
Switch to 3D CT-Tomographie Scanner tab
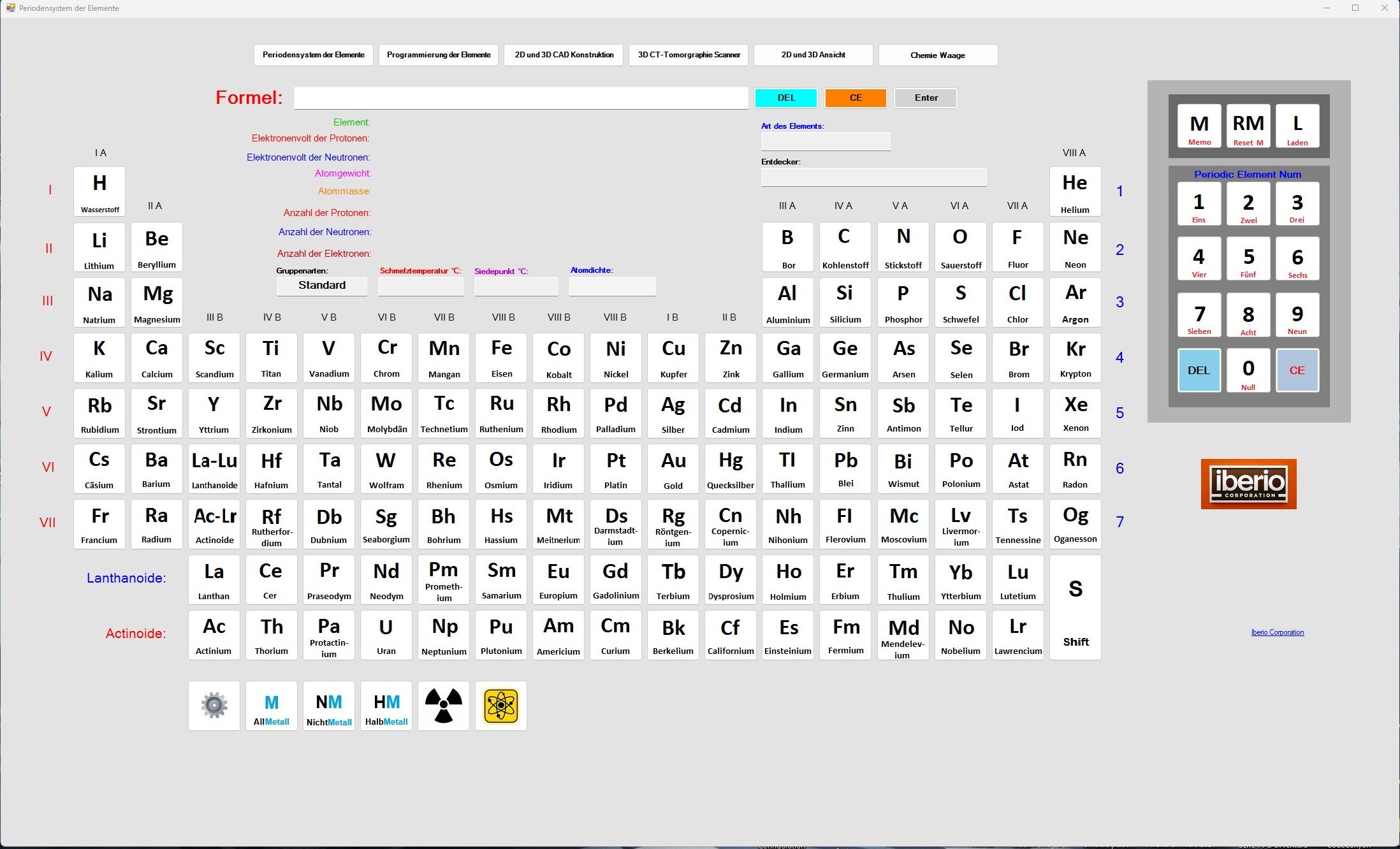tap(689, 55)
